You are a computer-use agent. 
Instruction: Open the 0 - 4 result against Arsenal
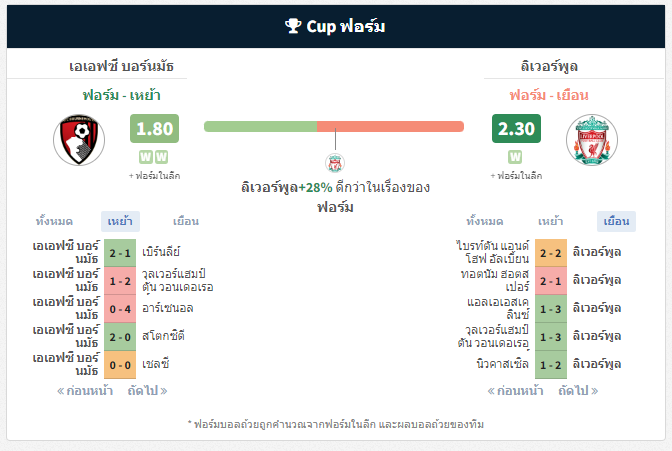click(x=120, y=309)
